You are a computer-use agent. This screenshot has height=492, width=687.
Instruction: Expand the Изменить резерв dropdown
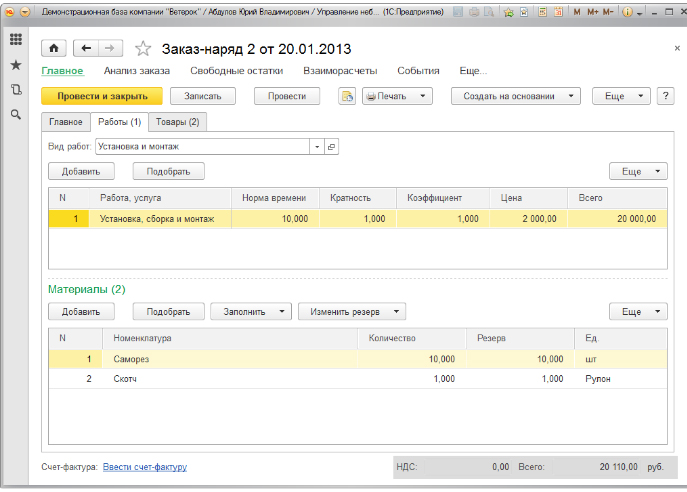357,311
